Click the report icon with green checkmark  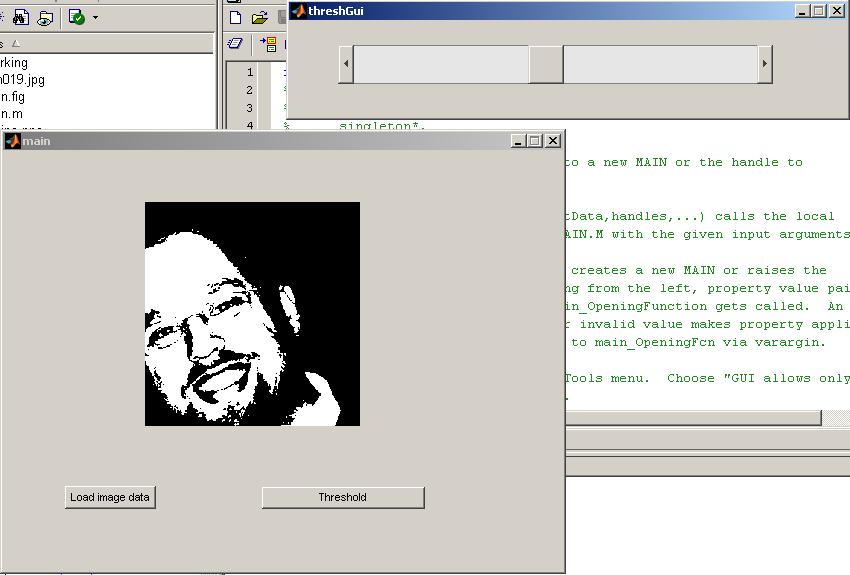[x=76, y=17]
